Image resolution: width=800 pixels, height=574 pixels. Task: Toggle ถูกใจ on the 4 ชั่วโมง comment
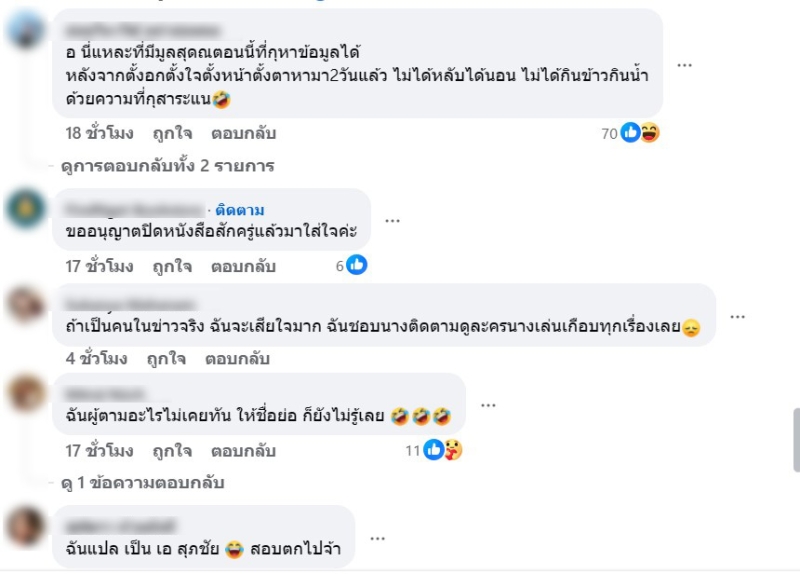click(166, 357)
